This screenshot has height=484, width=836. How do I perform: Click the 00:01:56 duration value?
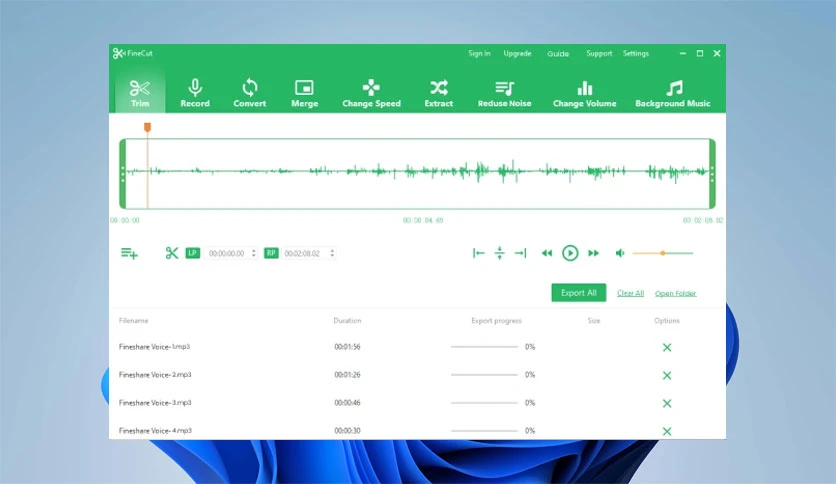click(x=347, y=346)
